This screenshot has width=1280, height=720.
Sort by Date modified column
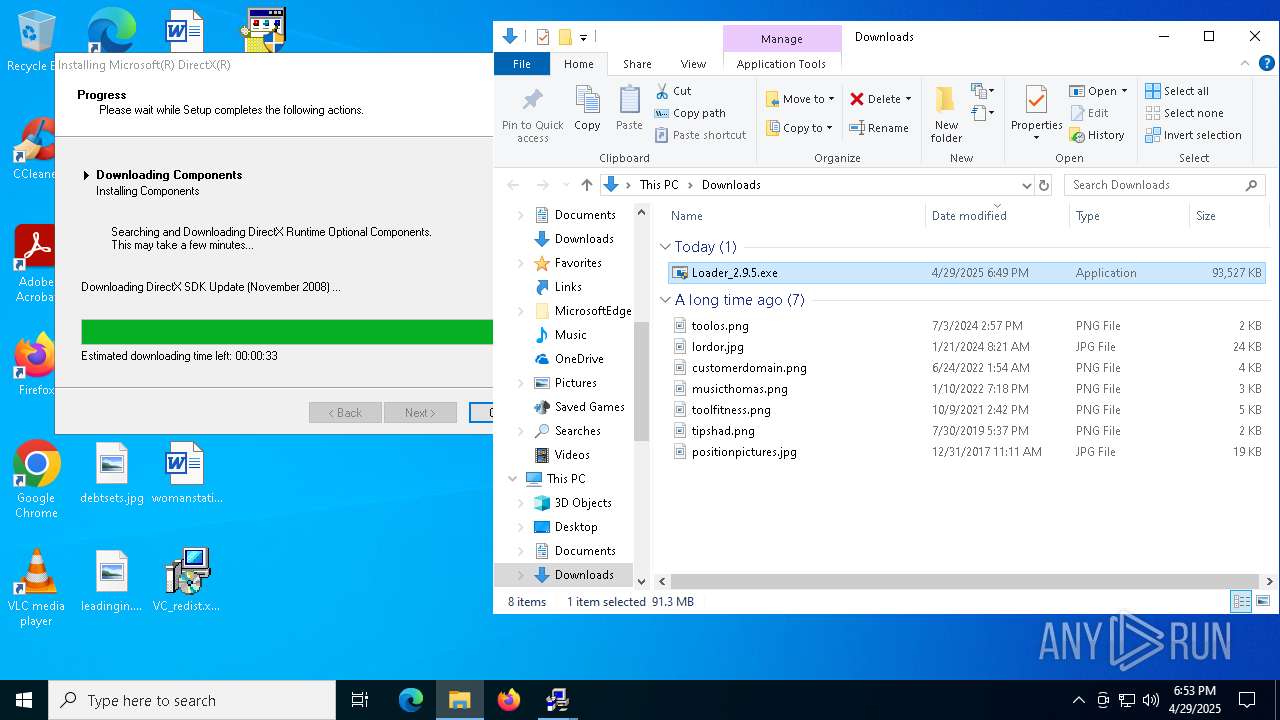995,216
